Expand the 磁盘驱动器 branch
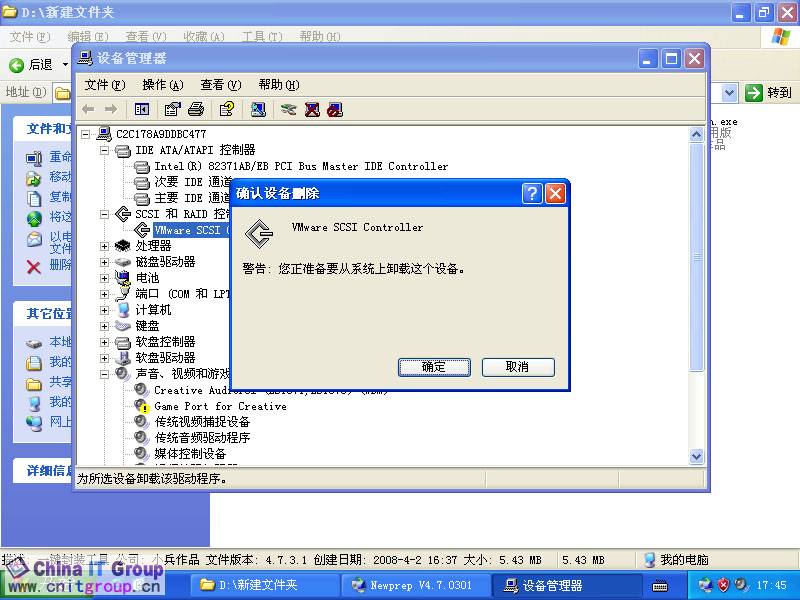The image size is (800, 600). click(x=105, y=262)
